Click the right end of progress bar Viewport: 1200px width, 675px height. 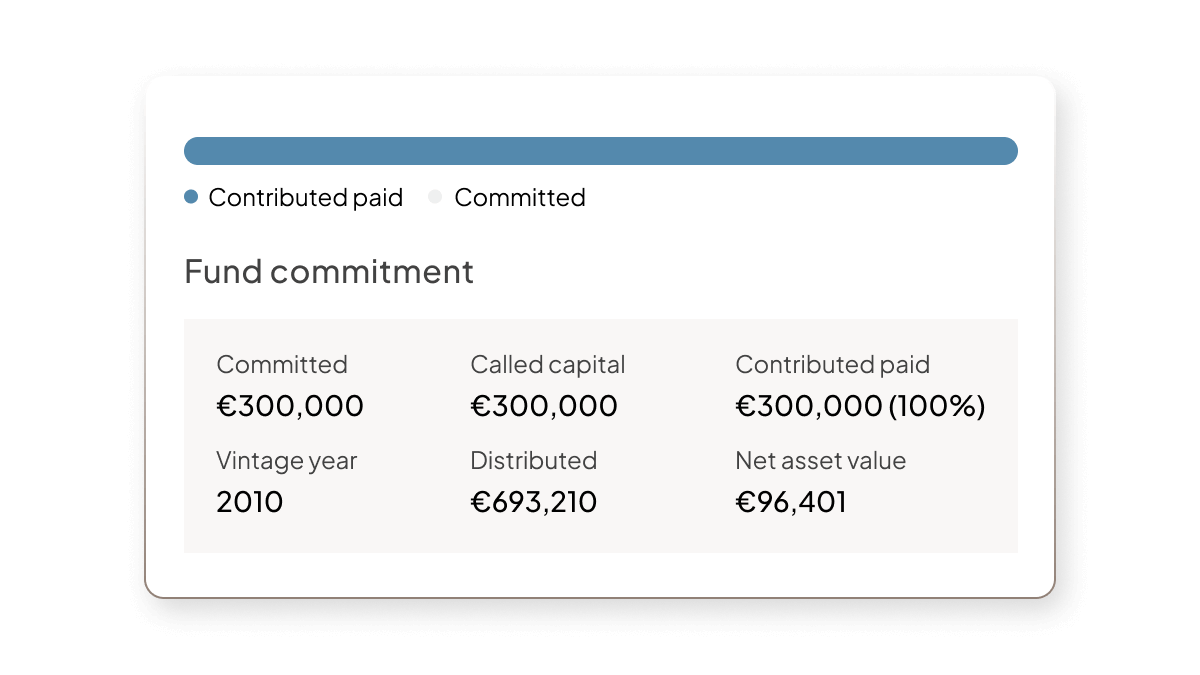(x=1008, y=151)
